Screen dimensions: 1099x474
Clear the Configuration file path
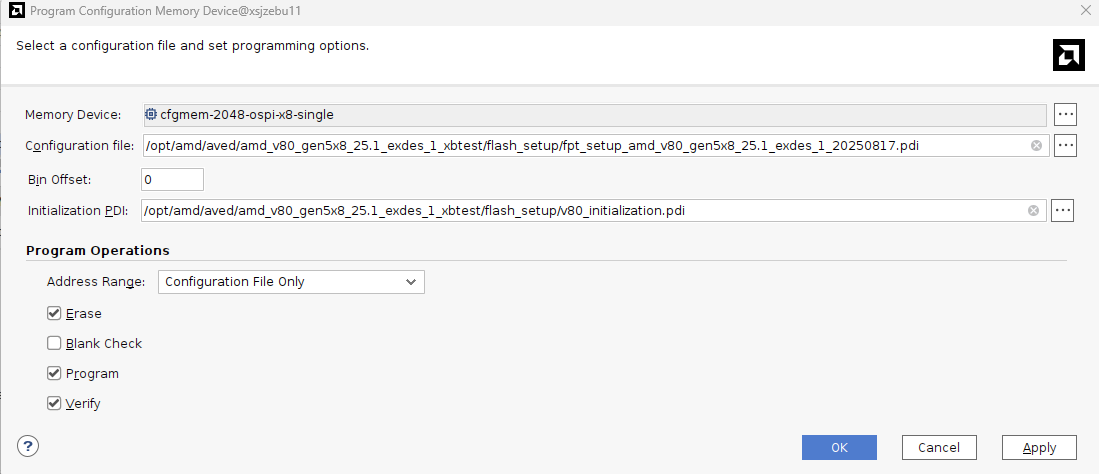pos(1036,146)
